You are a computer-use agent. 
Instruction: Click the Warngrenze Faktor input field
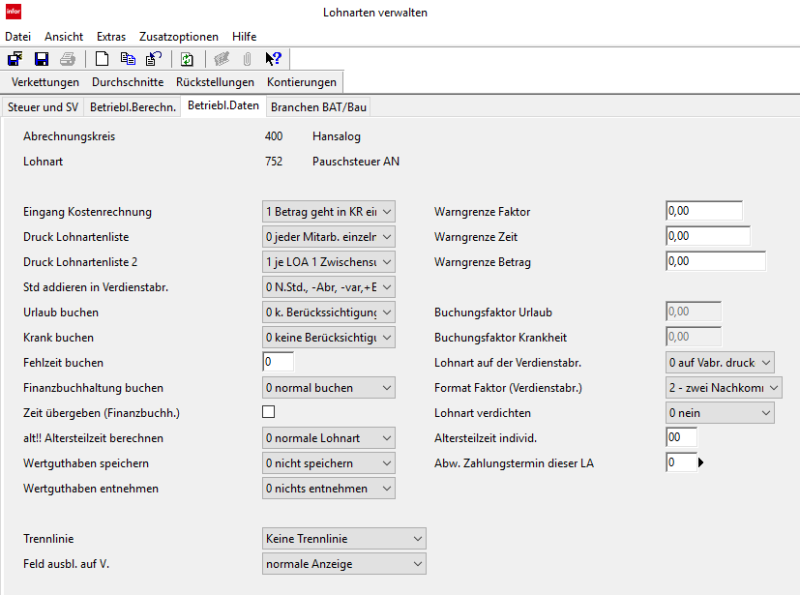pyautogui.click(x=704, y=211)
